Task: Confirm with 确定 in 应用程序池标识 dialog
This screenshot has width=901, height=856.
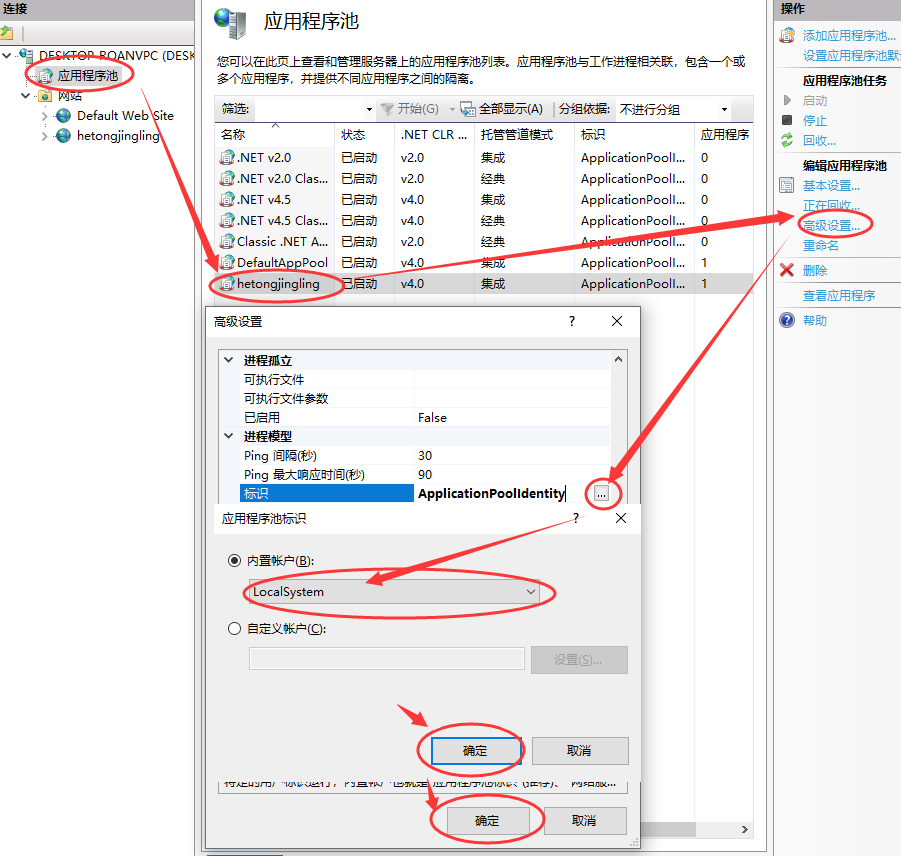Action: (476, 751)
